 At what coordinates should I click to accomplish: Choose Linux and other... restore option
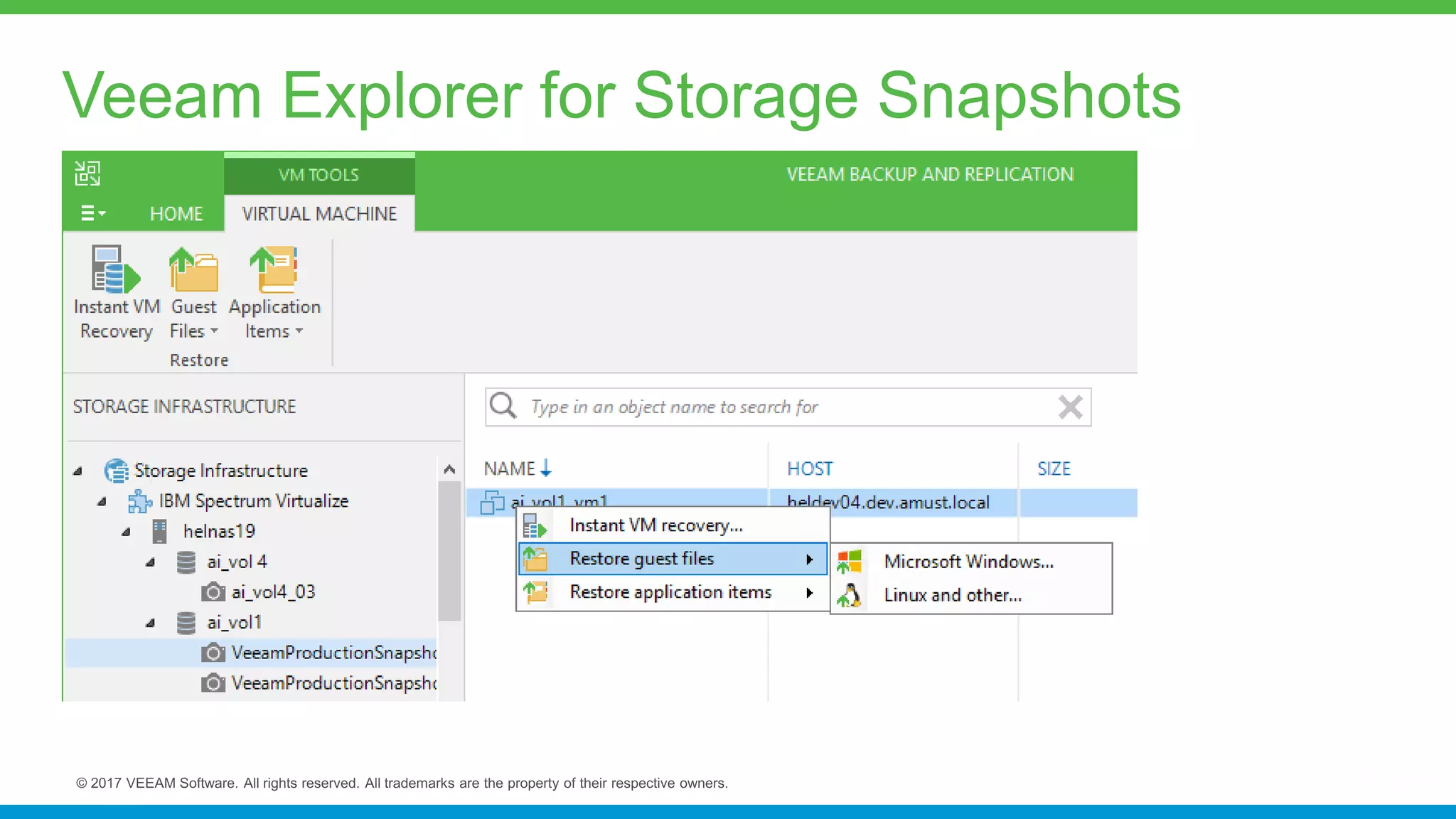(x=970, y=595)
